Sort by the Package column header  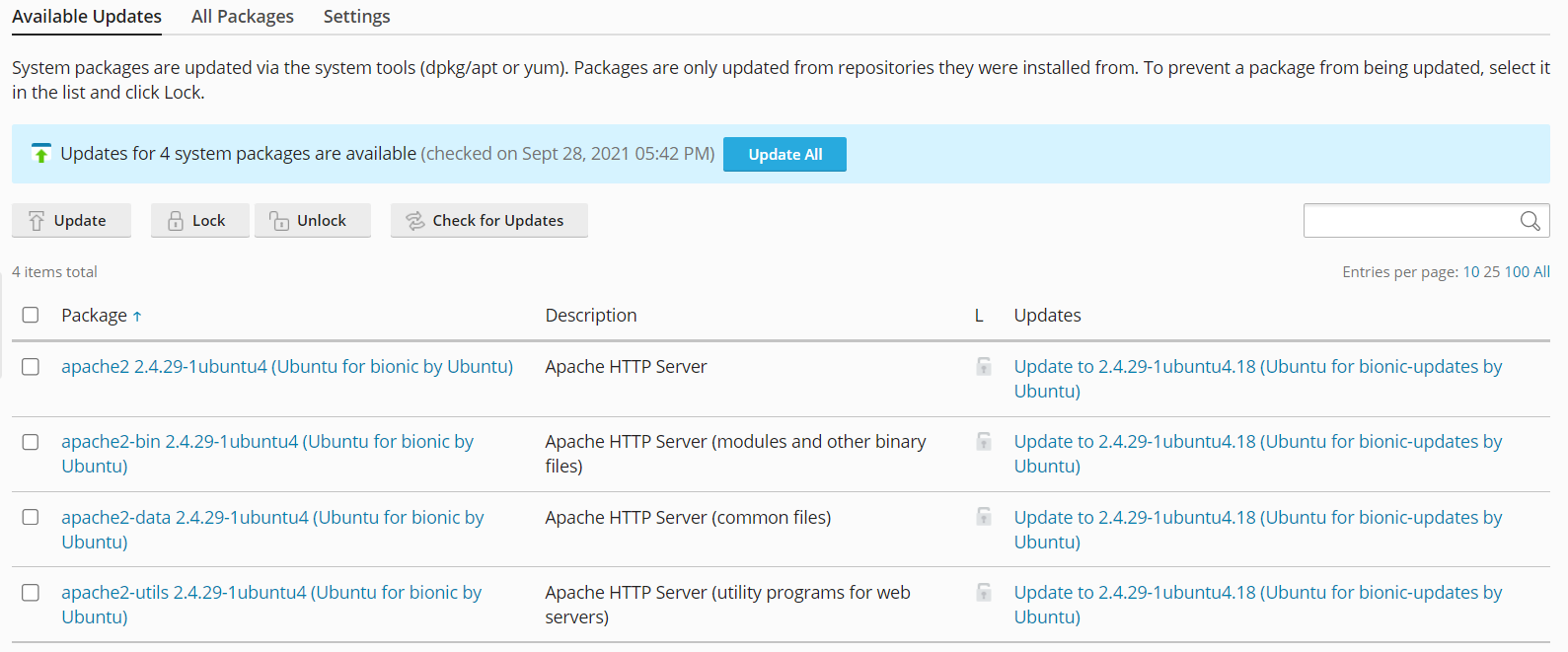tap(95, 316)
